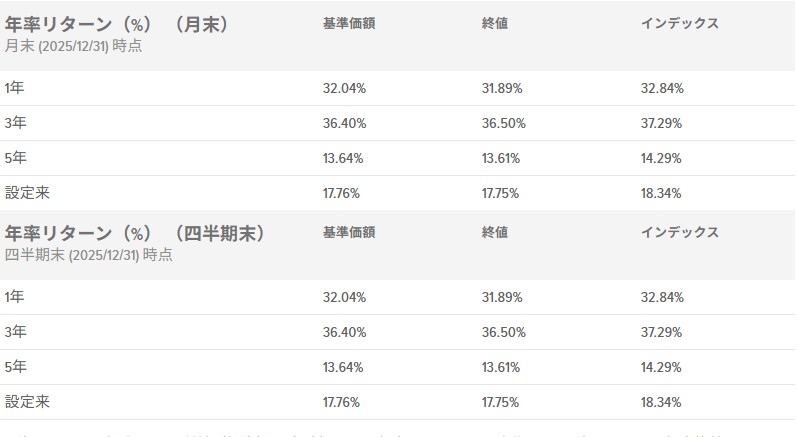Select the 1年 row label in the month-end table
Image resolution: width=798 pixels, height=437 pixels.
click(15, 88)
